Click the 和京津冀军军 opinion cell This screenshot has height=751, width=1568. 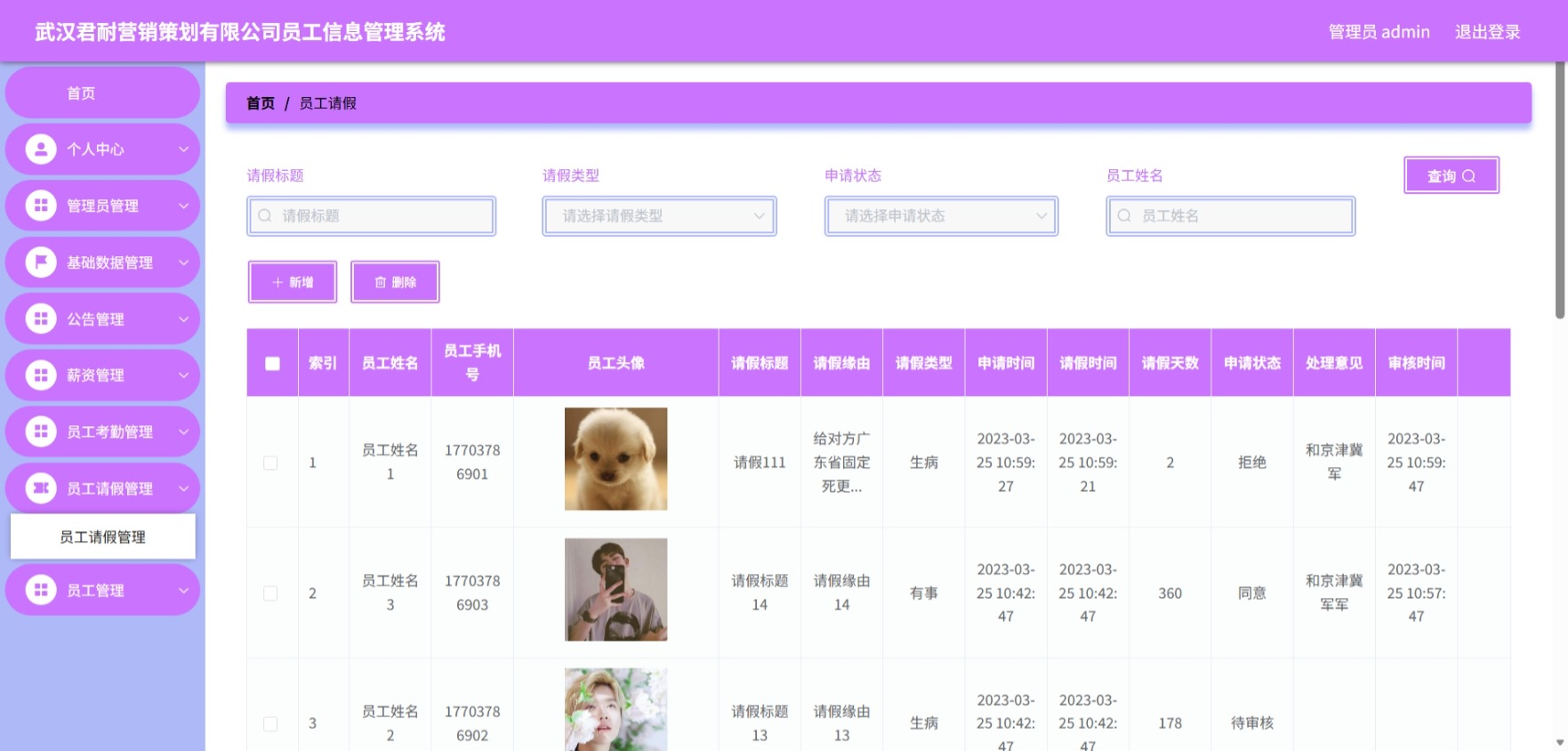[1334, 593]
